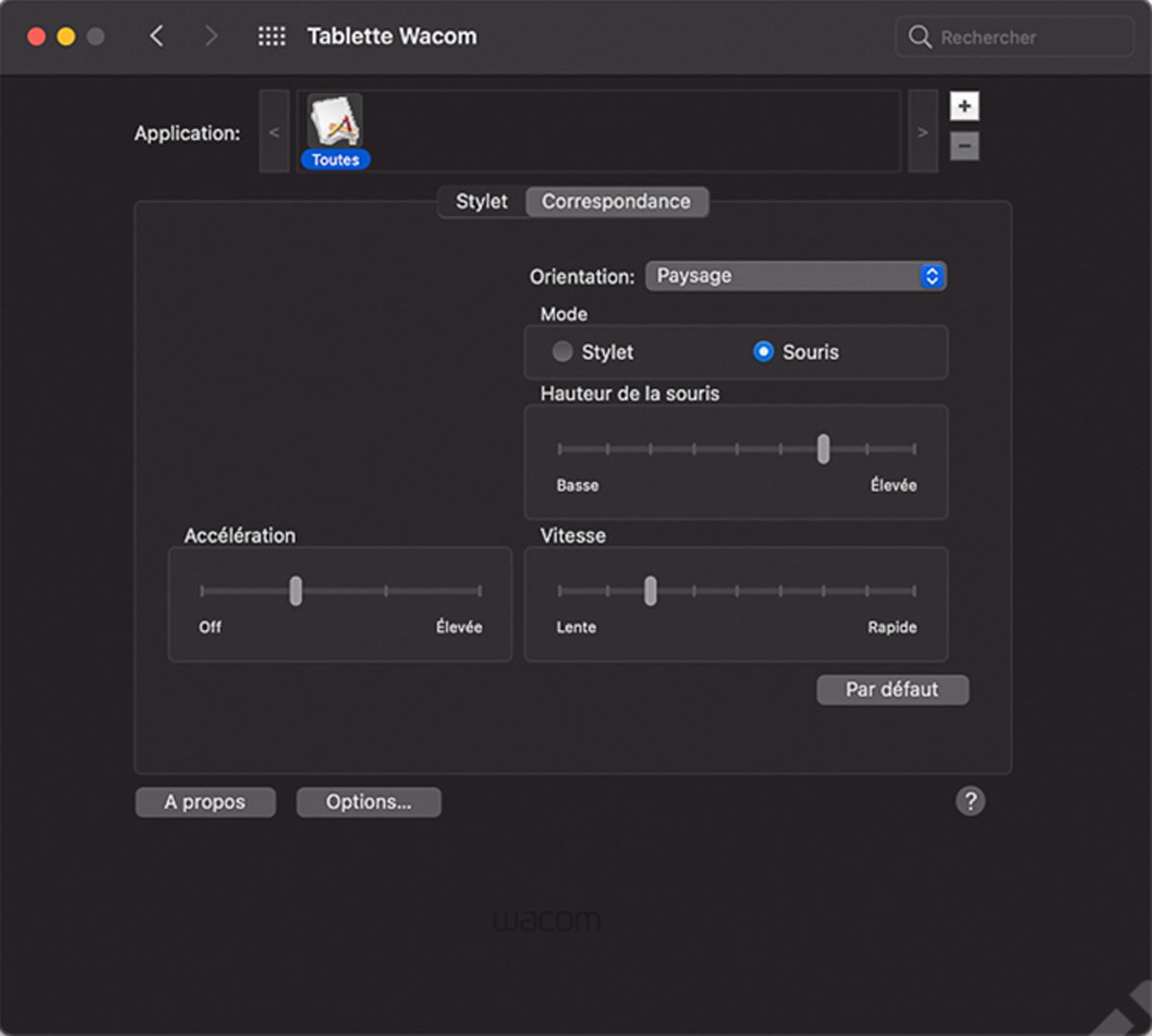Select the Toutes application icon
1152x1036 pixels.
tap(335, 132)
